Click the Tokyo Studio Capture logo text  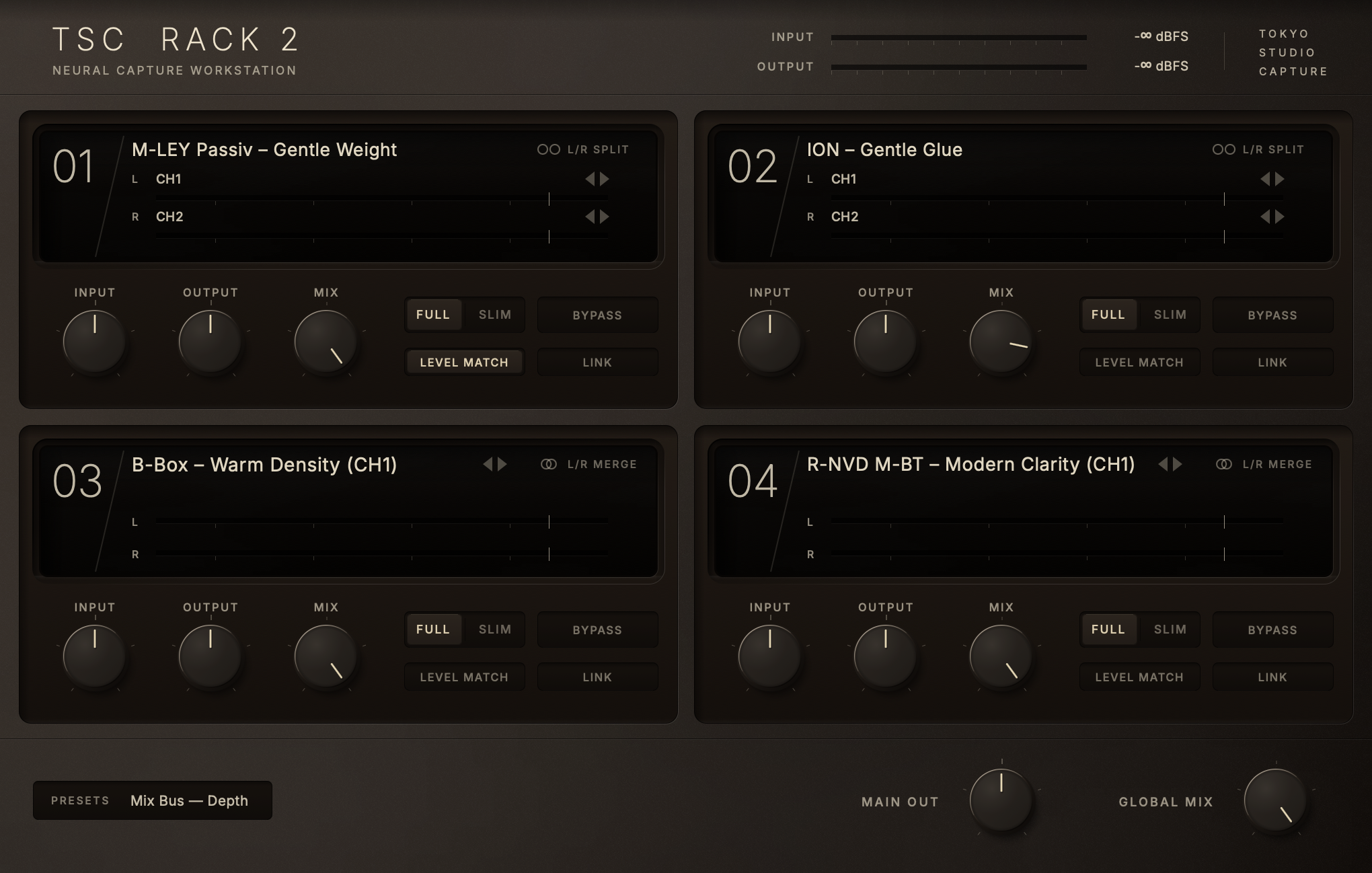point(1293,52)
